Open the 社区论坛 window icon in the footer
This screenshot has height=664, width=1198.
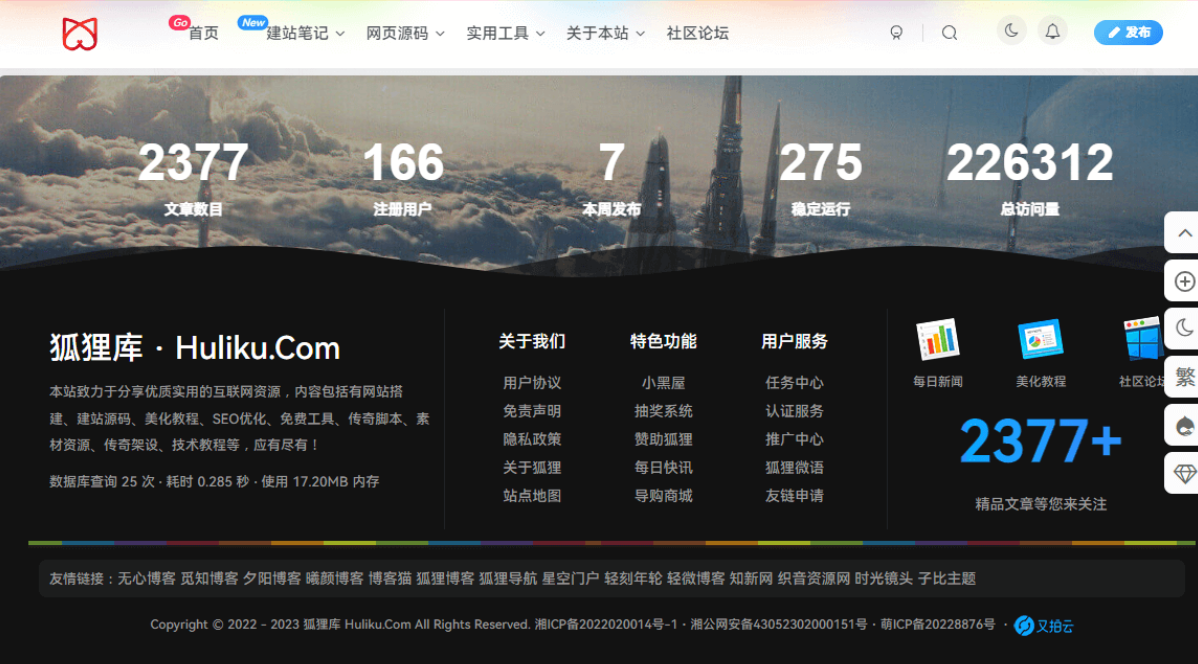pos(1143,338)
